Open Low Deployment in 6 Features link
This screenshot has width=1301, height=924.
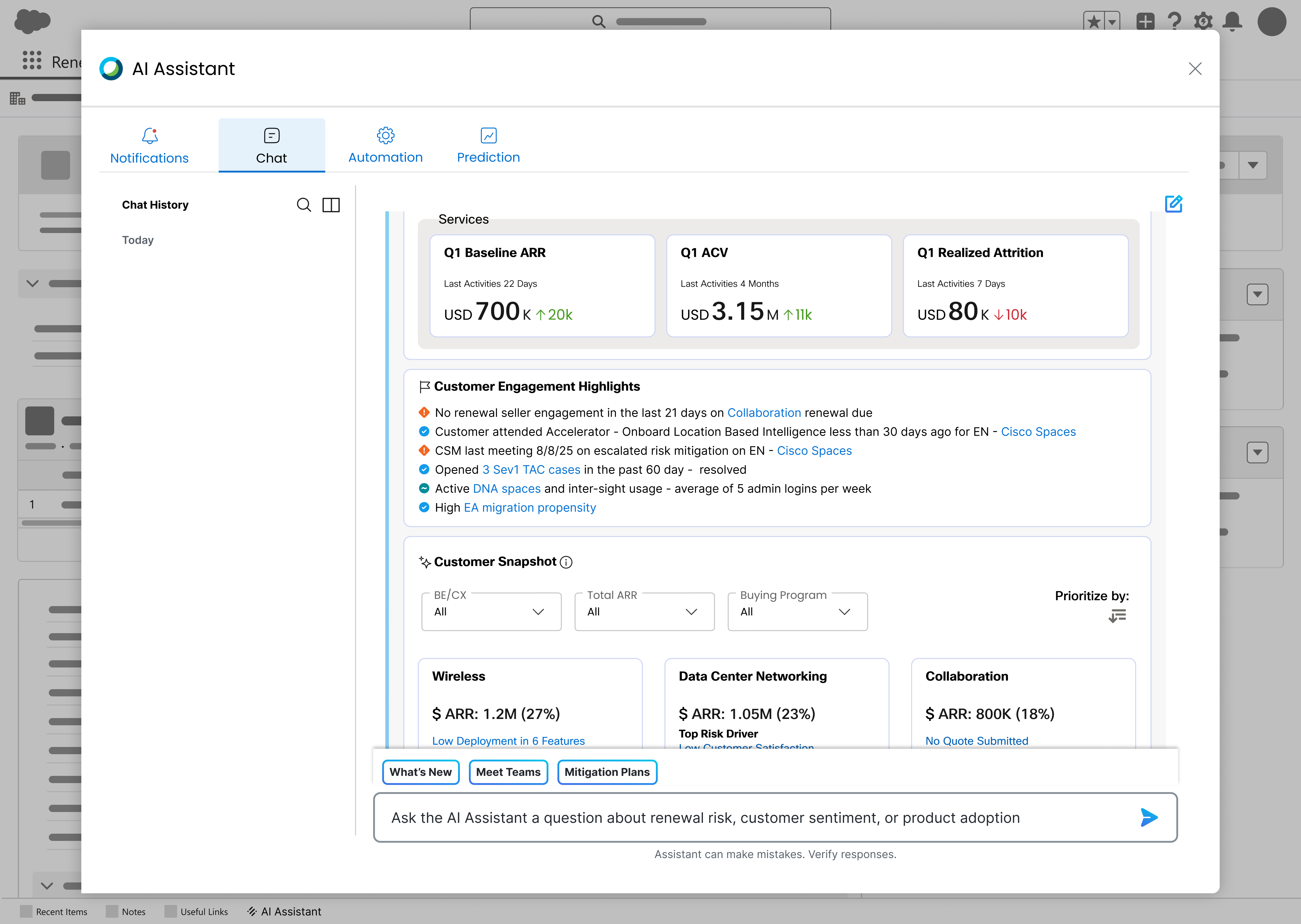[508, 741]
